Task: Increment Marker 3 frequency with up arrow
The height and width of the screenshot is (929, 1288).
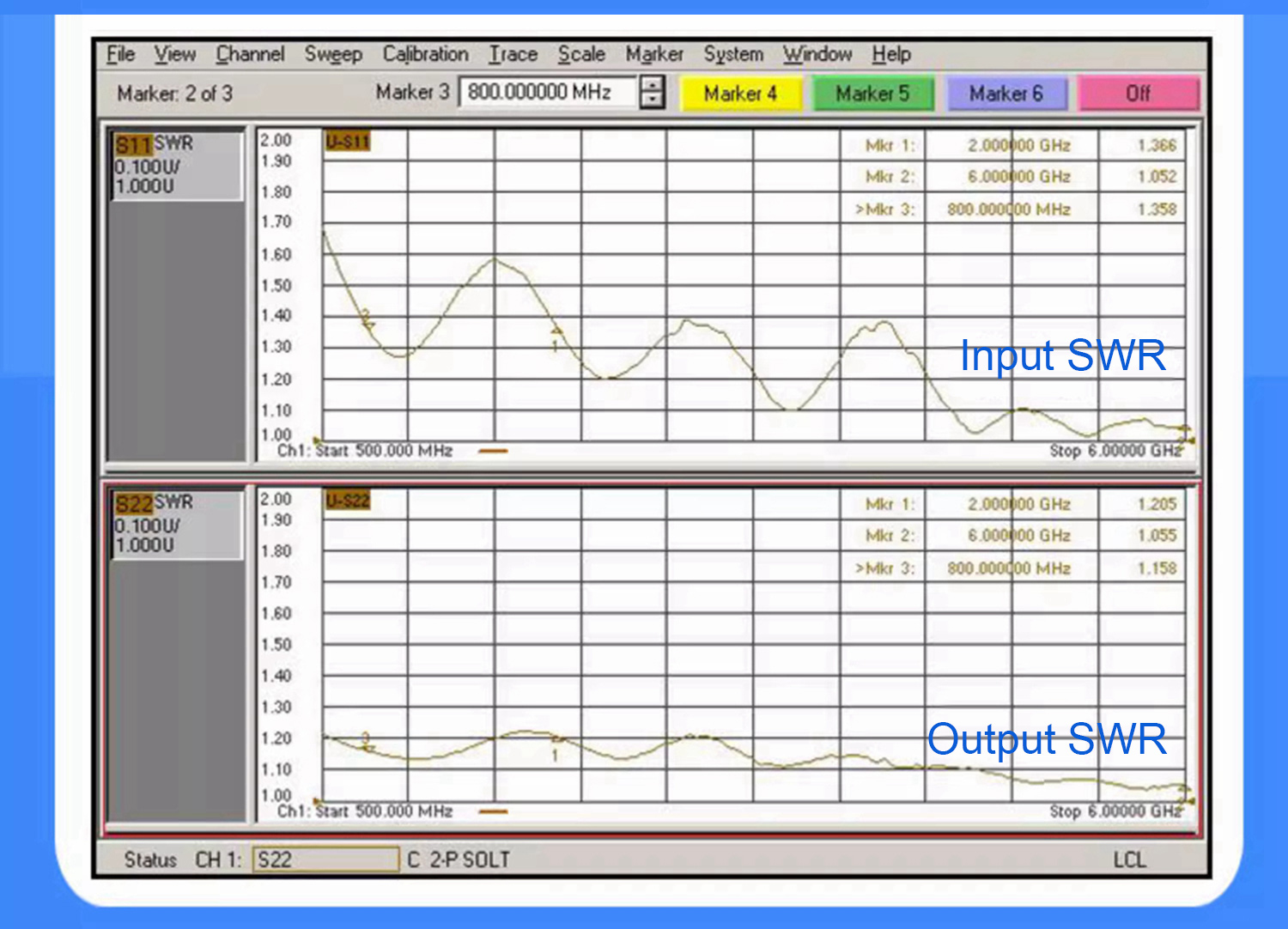Action: tap(653, 84)
